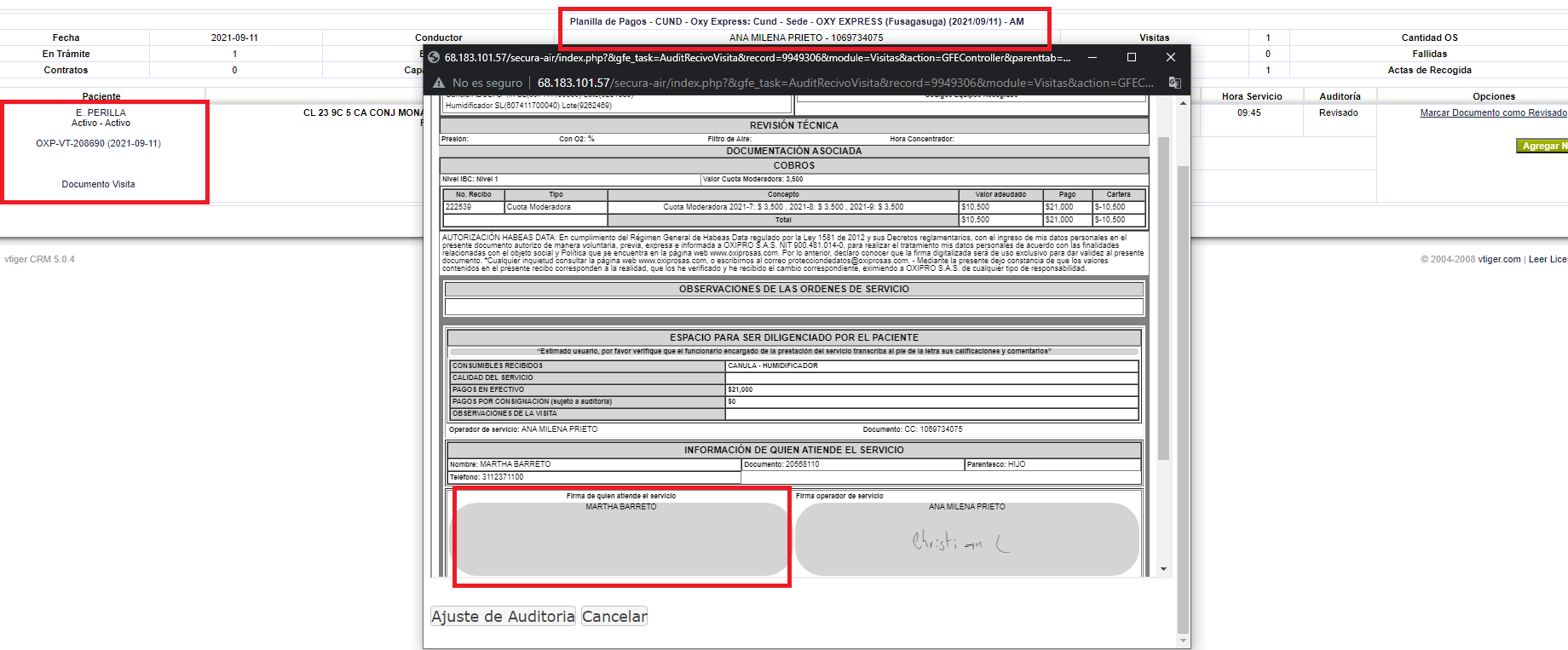Open the vtiger.com footer link

[x=1499, y=259]
